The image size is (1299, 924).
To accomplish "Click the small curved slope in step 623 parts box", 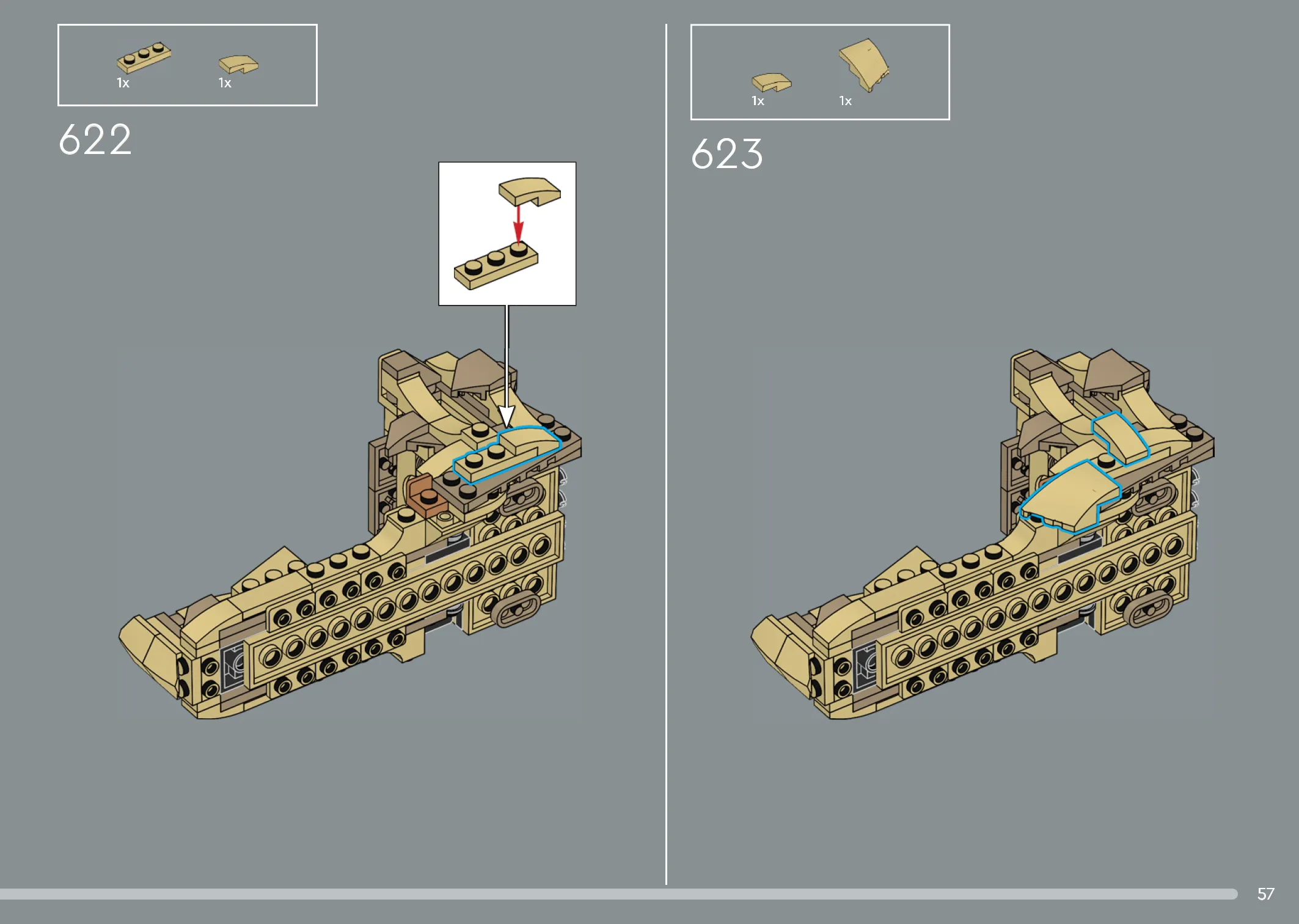I will click(x=771, y=82).
